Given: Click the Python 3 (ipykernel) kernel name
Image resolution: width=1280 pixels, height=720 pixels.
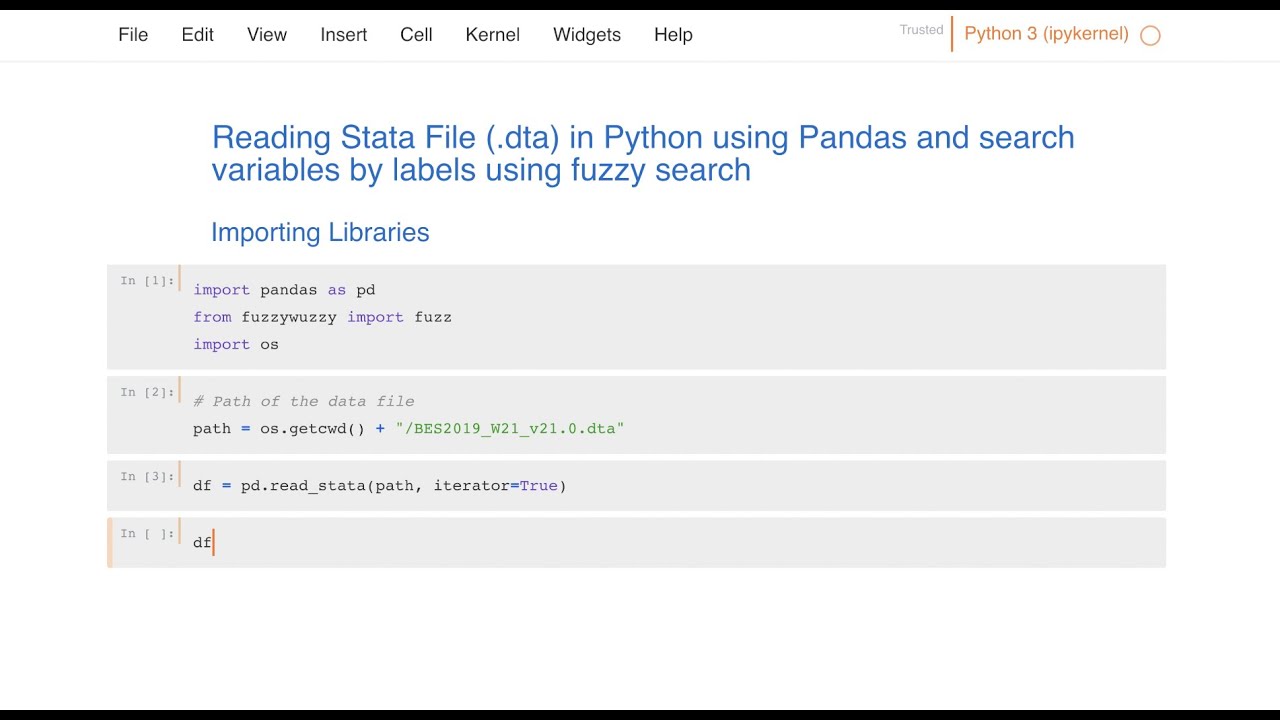Looking at the screenshot, I should pyautogui.click(x=1046, y=34).
